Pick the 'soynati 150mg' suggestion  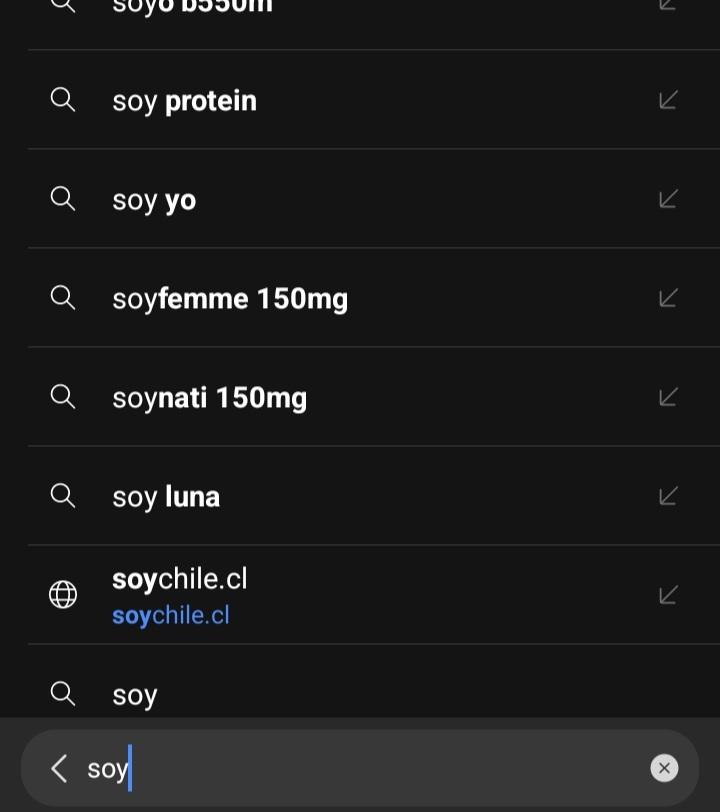[x=210, y=398]
